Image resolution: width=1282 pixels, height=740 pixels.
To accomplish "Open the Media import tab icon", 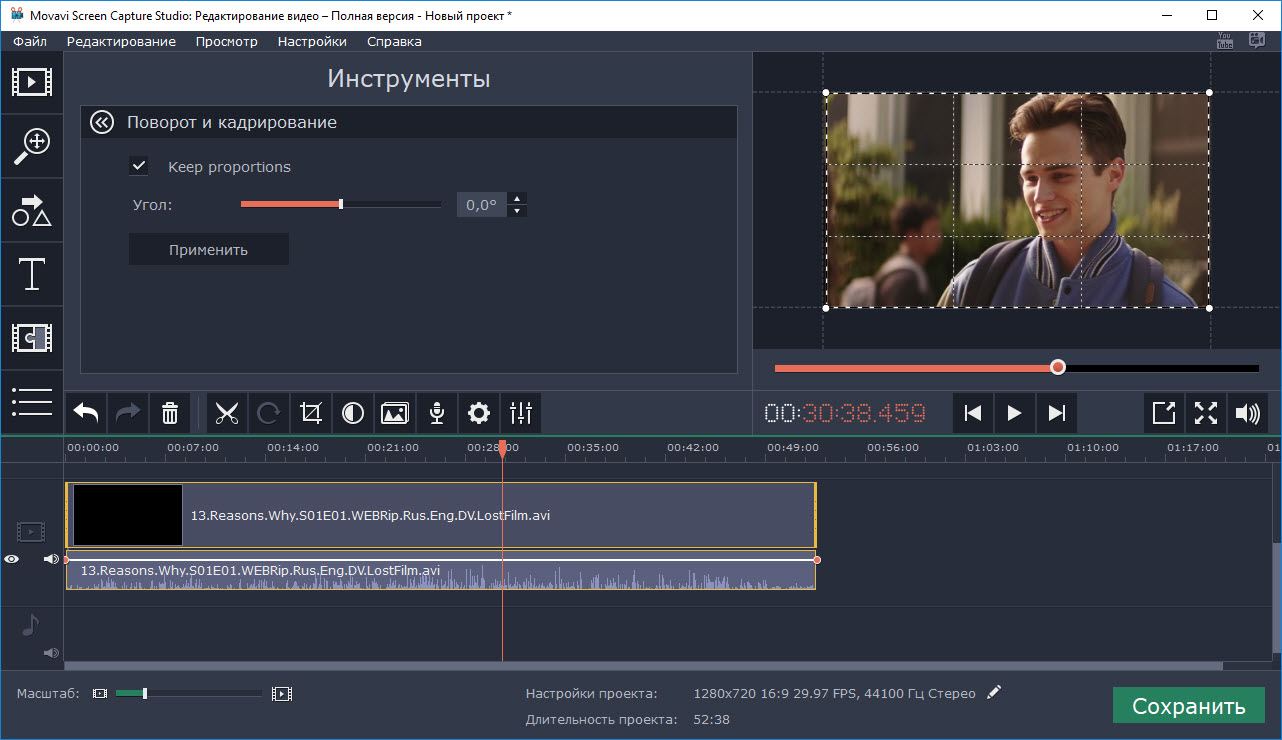I will 31,81.
